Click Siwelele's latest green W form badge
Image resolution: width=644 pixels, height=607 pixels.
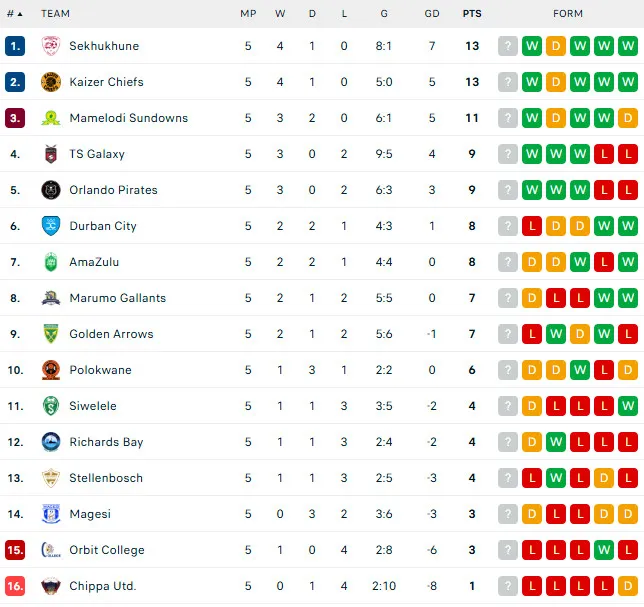tap(628, 406)
